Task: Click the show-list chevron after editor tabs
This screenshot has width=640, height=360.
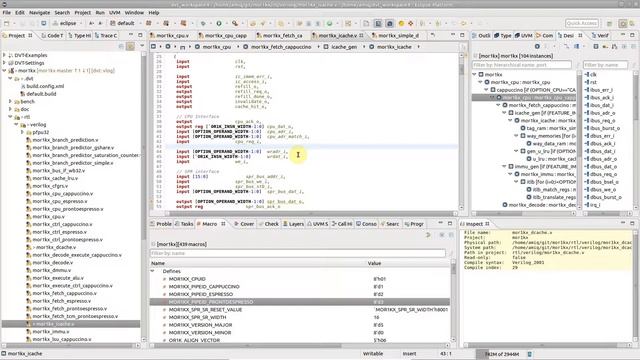Action: (433, 36)
